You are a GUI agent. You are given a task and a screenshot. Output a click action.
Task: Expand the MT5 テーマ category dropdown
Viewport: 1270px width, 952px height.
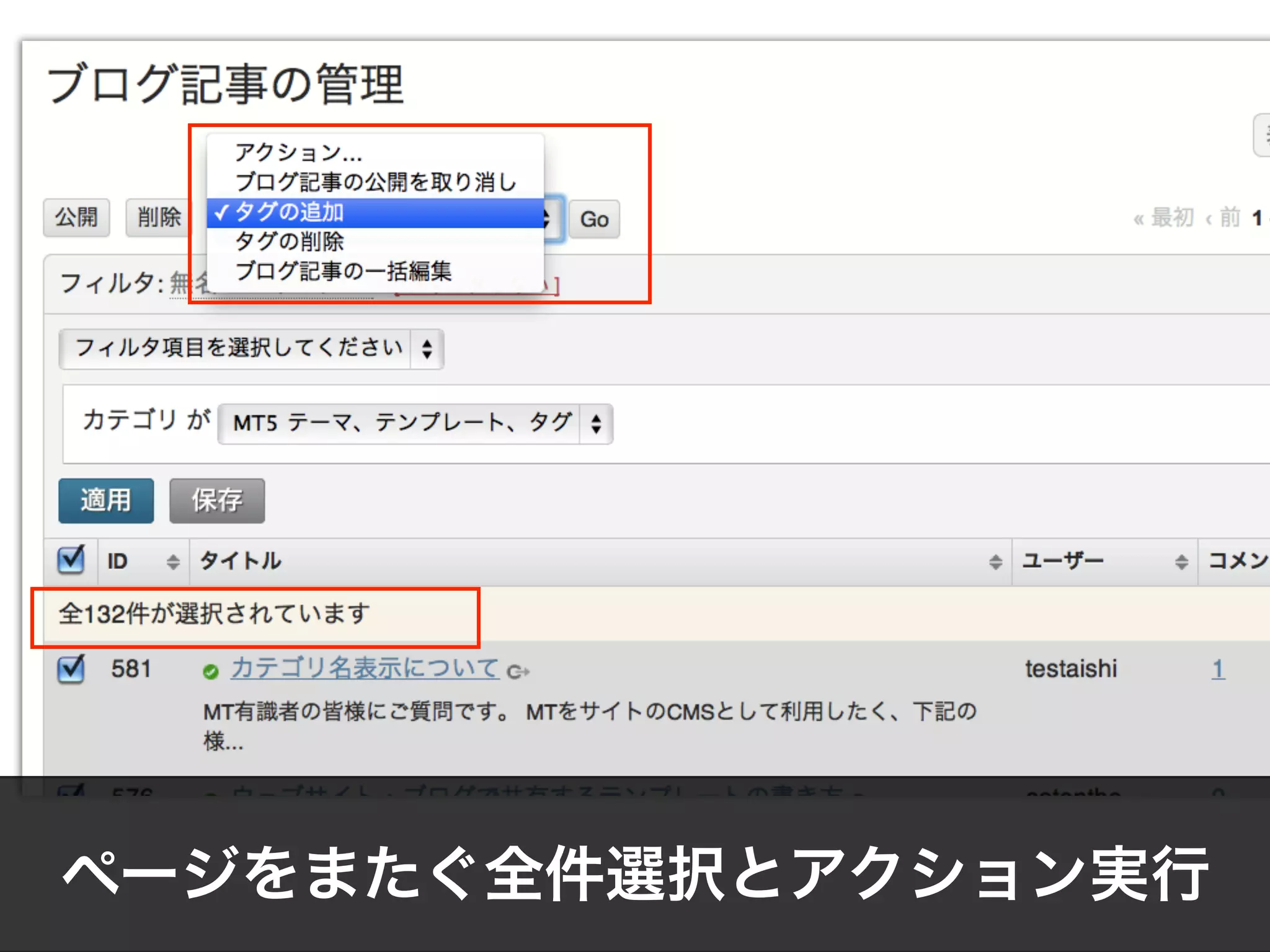(x=415, y=424)
